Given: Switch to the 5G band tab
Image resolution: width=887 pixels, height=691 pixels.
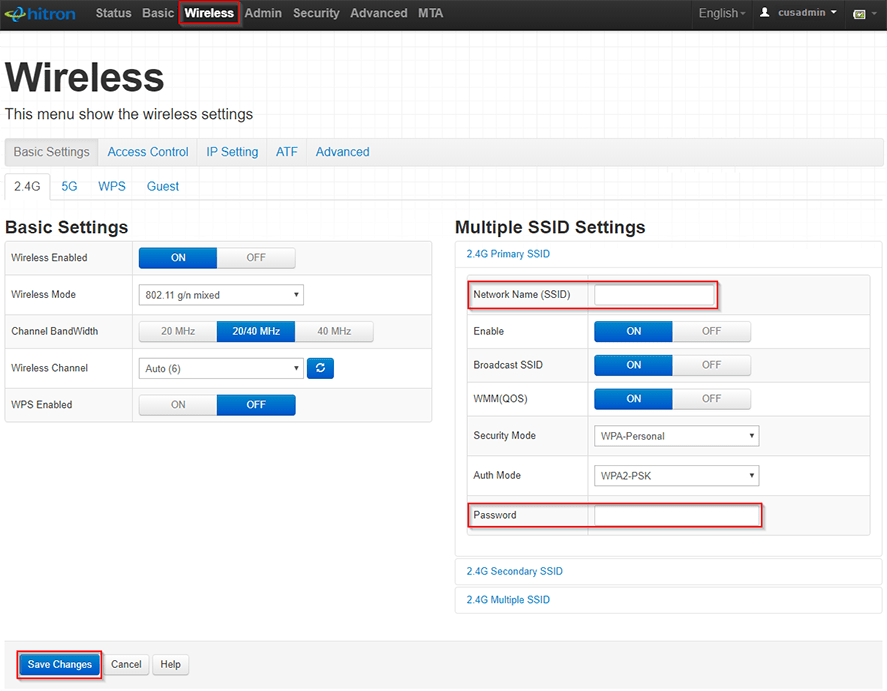Looking at the screenshot, I should point(69,187).
